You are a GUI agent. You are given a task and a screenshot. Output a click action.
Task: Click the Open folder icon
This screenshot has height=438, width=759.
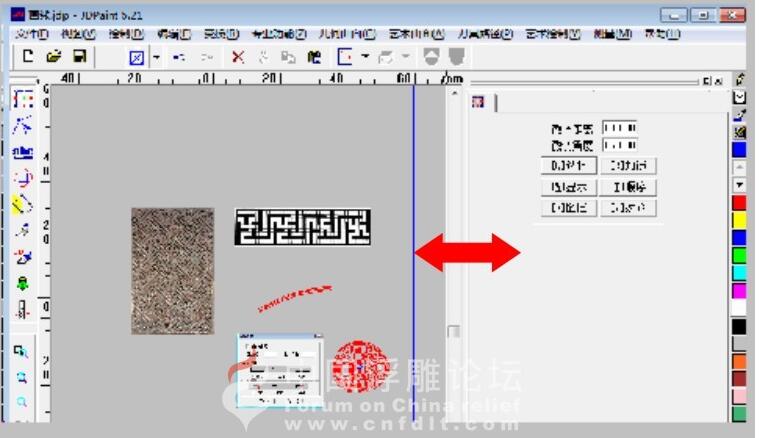[x=54, y=57]
